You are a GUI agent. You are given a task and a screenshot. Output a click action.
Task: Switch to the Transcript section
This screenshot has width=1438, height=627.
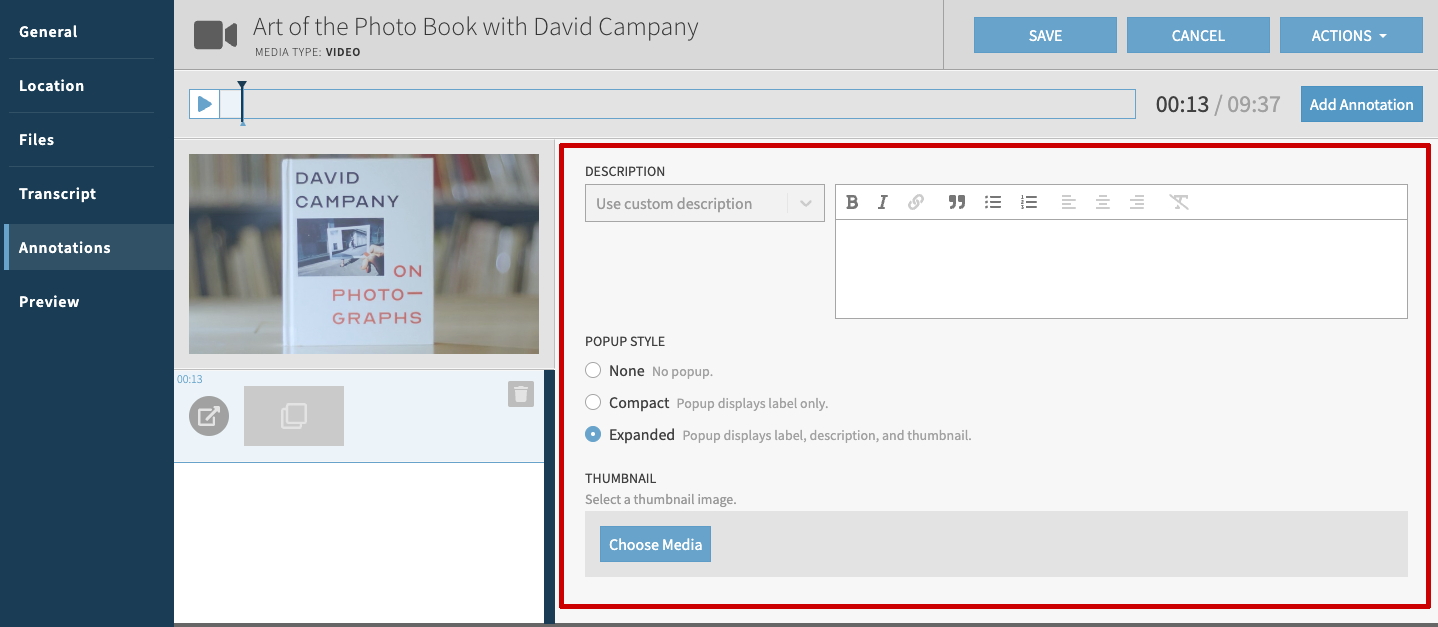click(57, 193)
